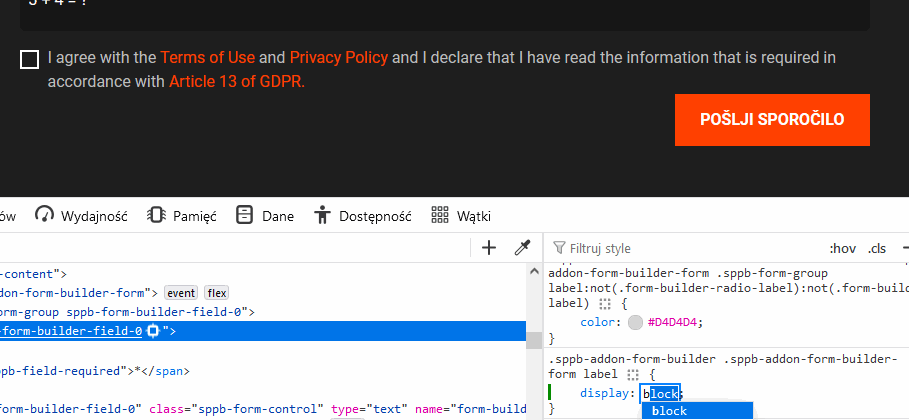Click the scroll-into-view target icon in the selected node
Viewport: 909px width, 420px height.
tap(153, 331)
